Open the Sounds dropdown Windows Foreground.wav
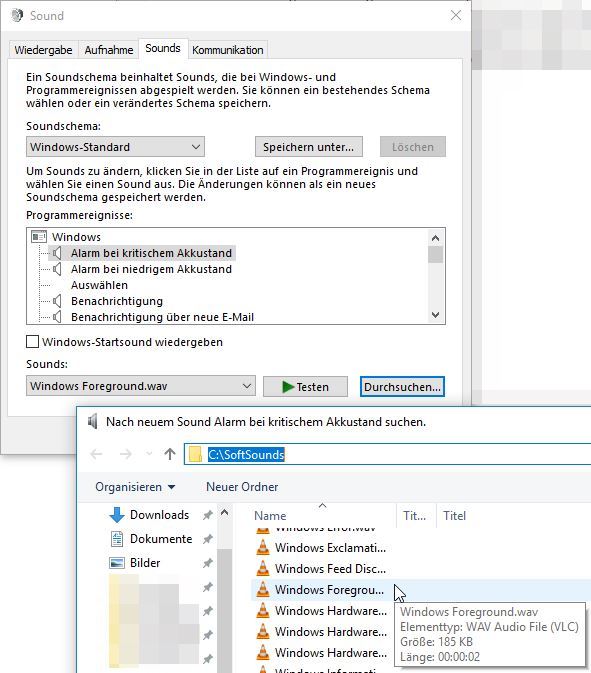This screenshot has height=673, width=591. [141, 386]
